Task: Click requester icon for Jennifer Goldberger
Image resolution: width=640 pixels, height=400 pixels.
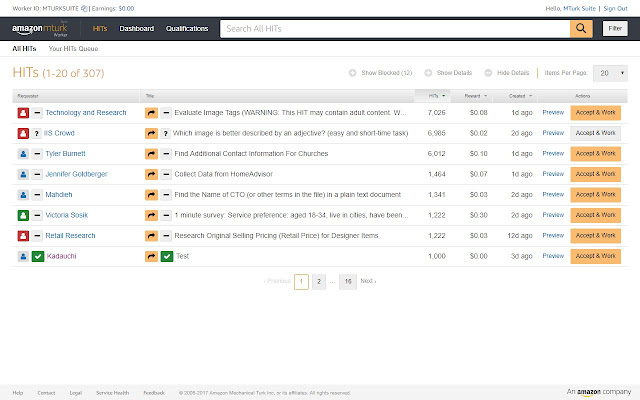Action: [x=23, y=174]
